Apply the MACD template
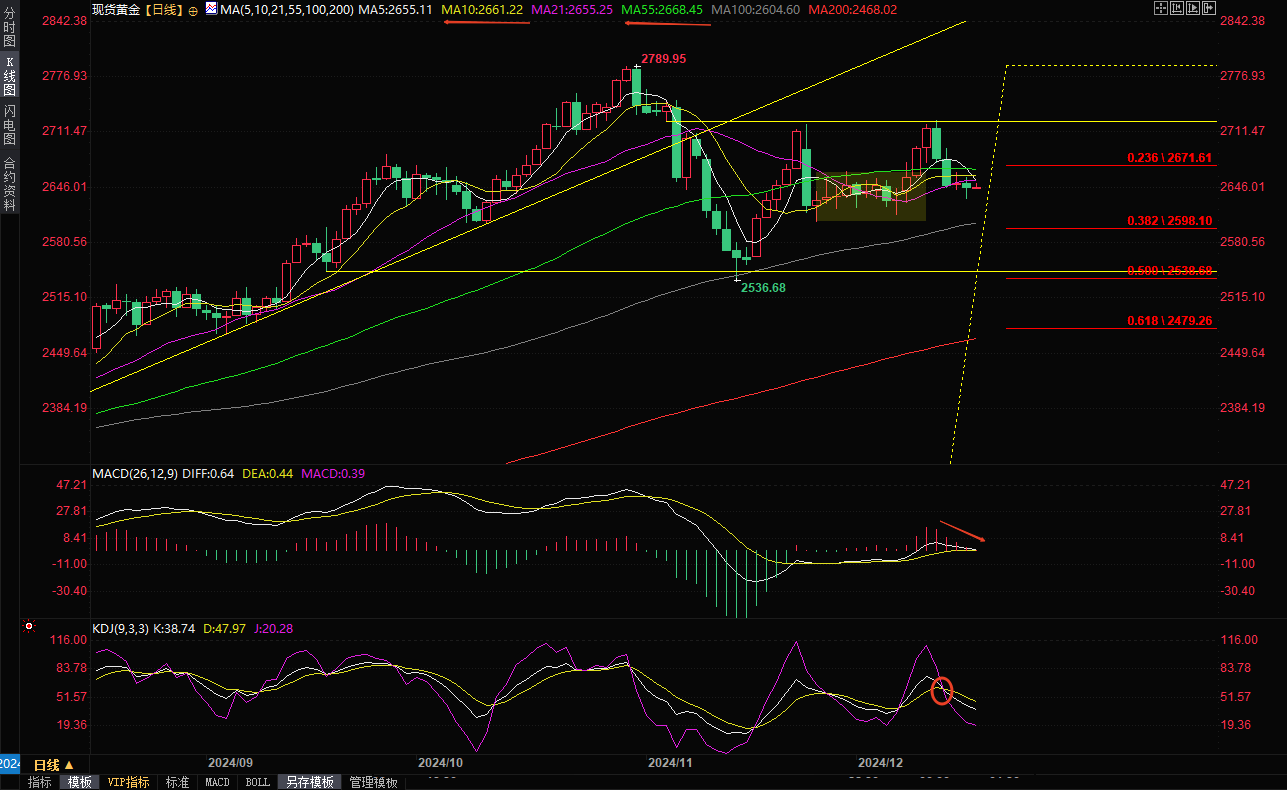This screenshot has width=1287, height=790. point(217,782)
